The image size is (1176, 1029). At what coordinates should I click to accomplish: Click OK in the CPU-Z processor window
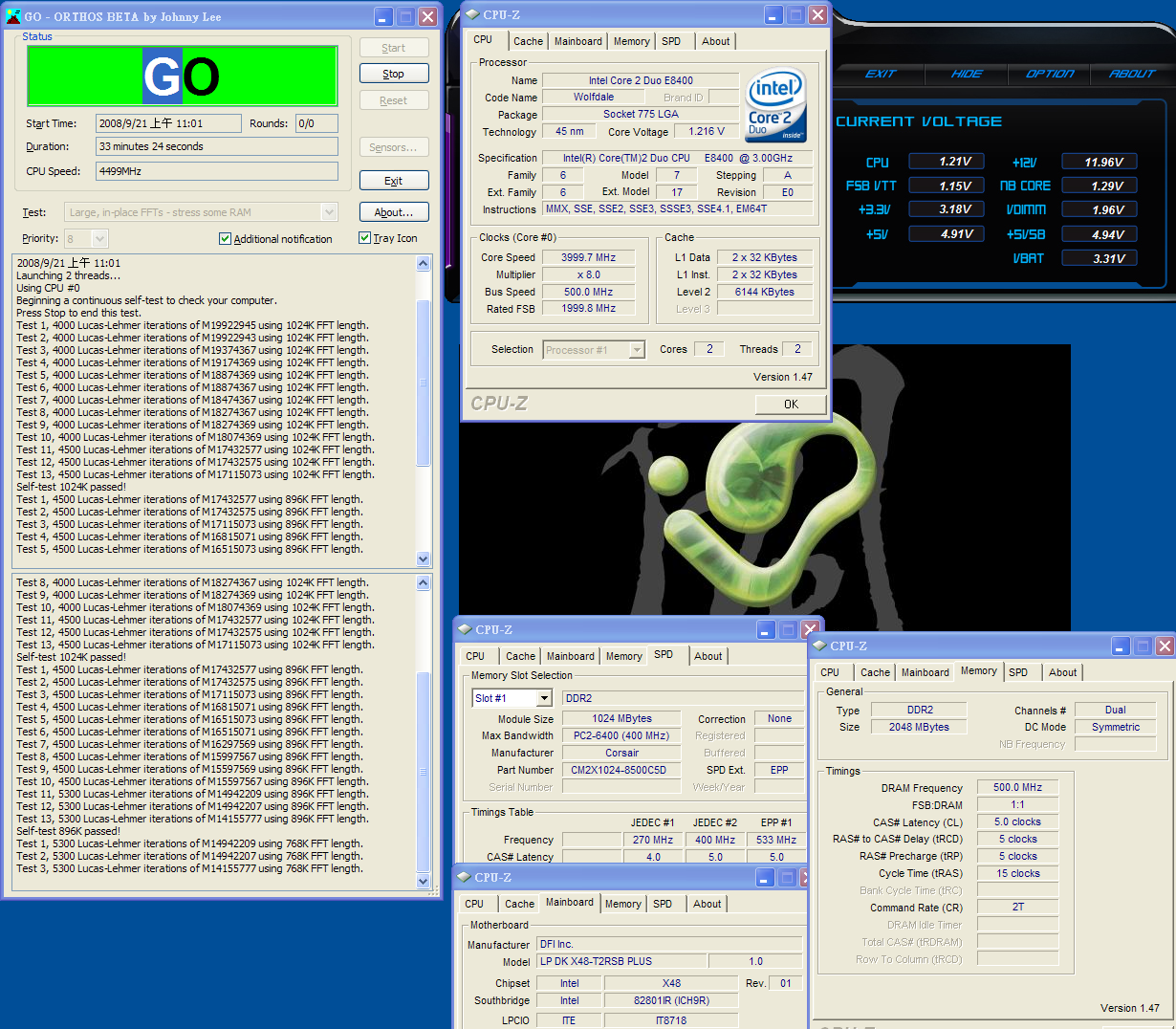click(x=791, y=405)
